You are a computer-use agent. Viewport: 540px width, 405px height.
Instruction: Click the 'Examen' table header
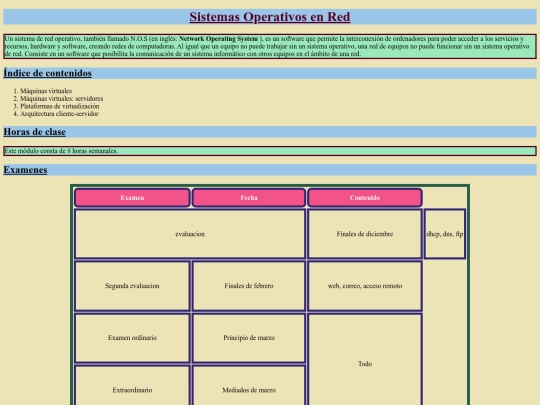click(x=132, y=198)
